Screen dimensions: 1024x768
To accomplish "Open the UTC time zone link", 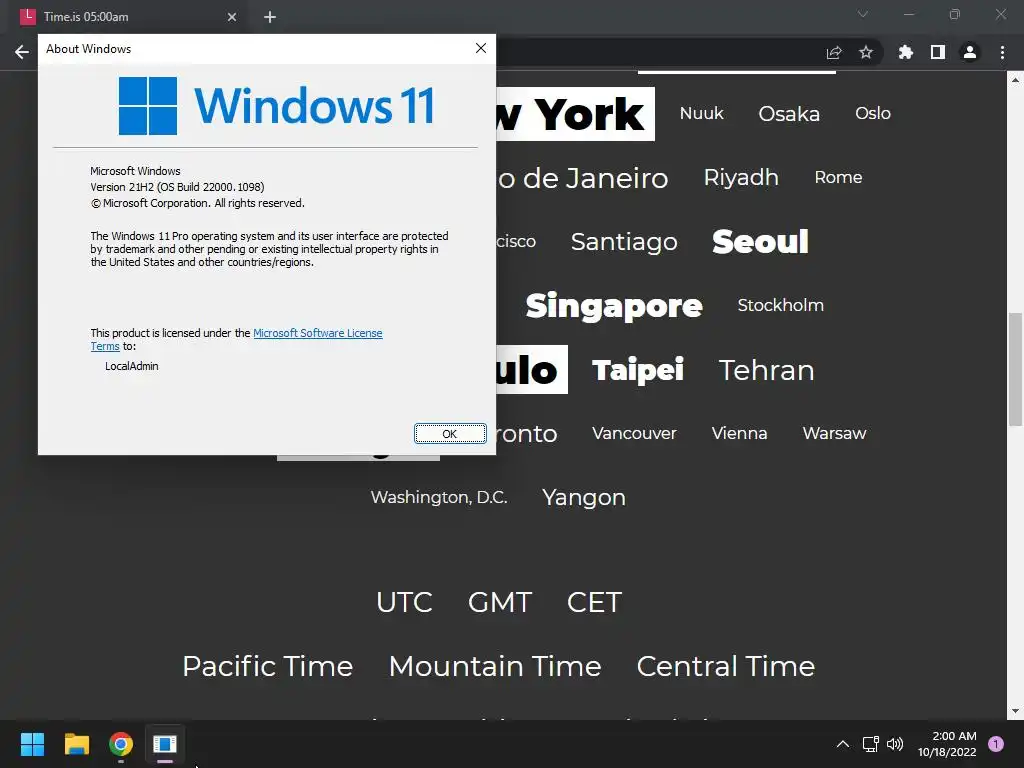I will [x=404, y=602].
